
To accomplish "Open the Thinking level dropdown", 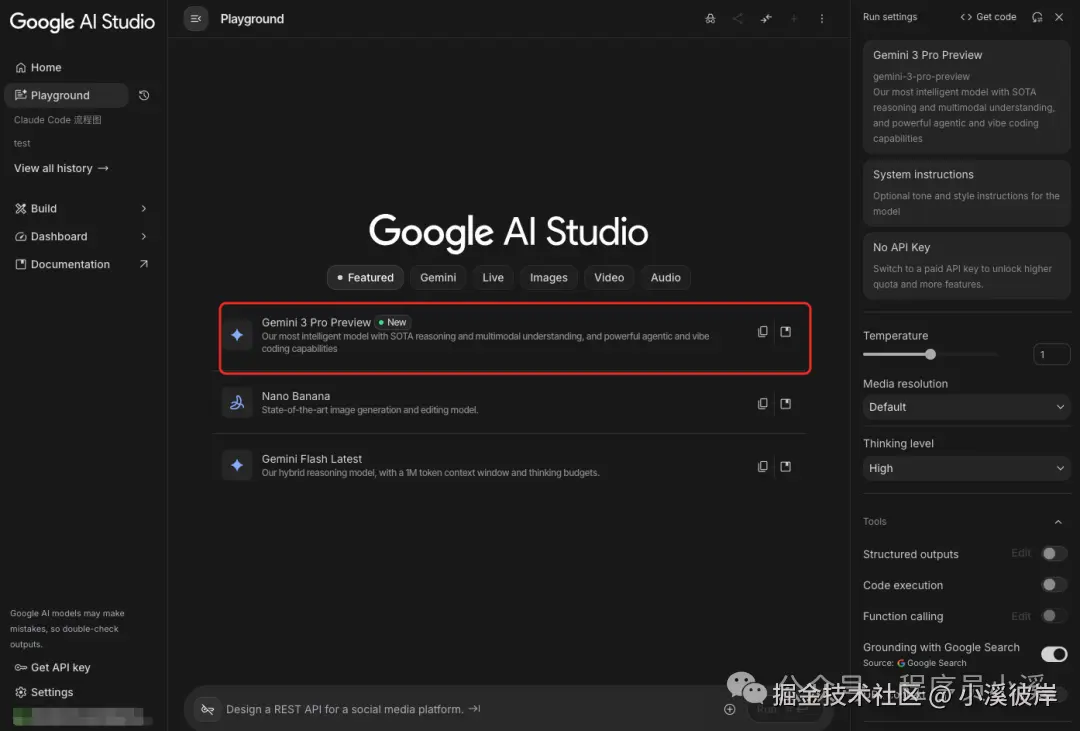I will pyautogui.click(x=966, y=468).
